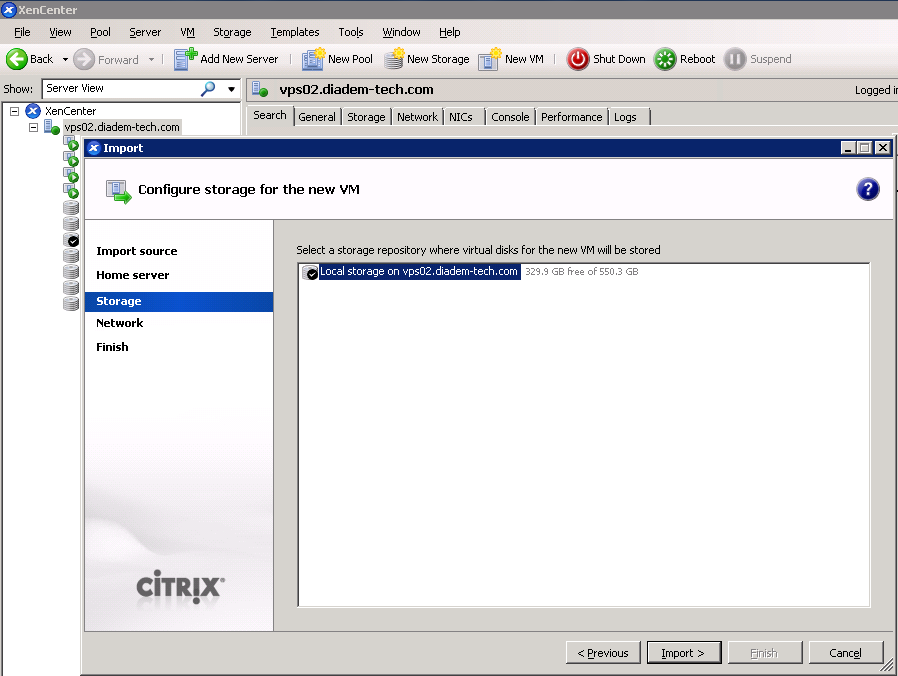
Task: Click the greyed Finish button
Action: click(x=765, y=653)
